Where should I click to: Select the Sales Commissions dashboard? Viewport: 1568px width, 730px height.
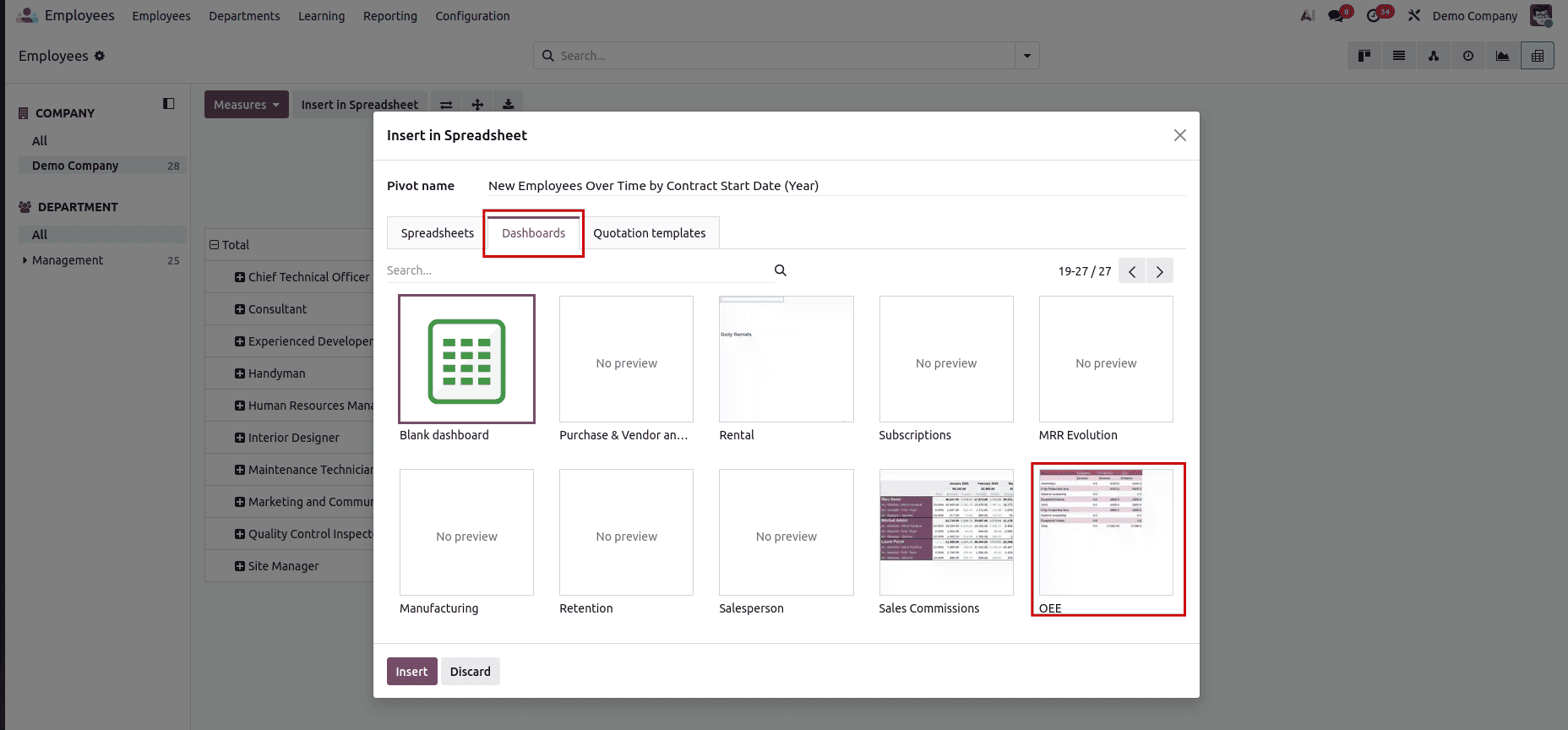point(946,532)
